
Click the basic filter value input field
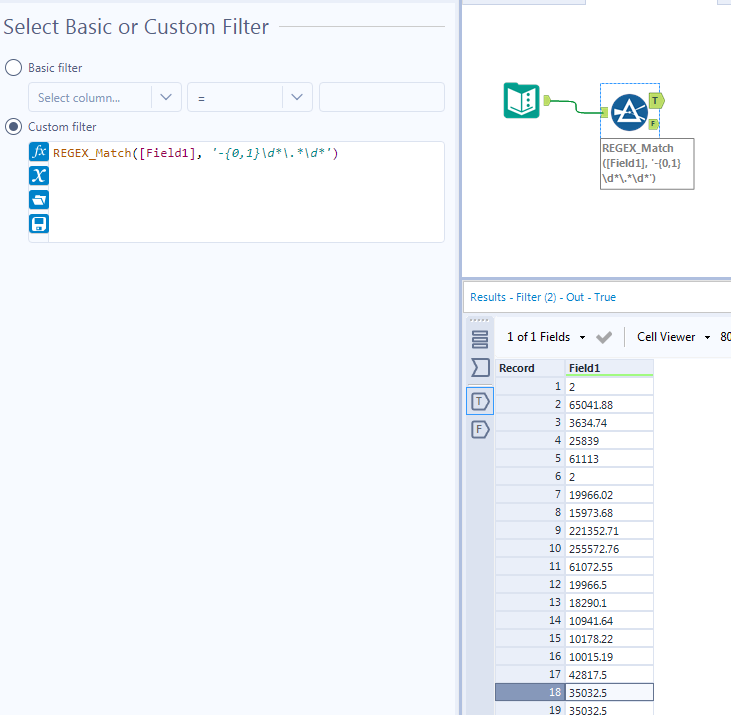point(382,97)
